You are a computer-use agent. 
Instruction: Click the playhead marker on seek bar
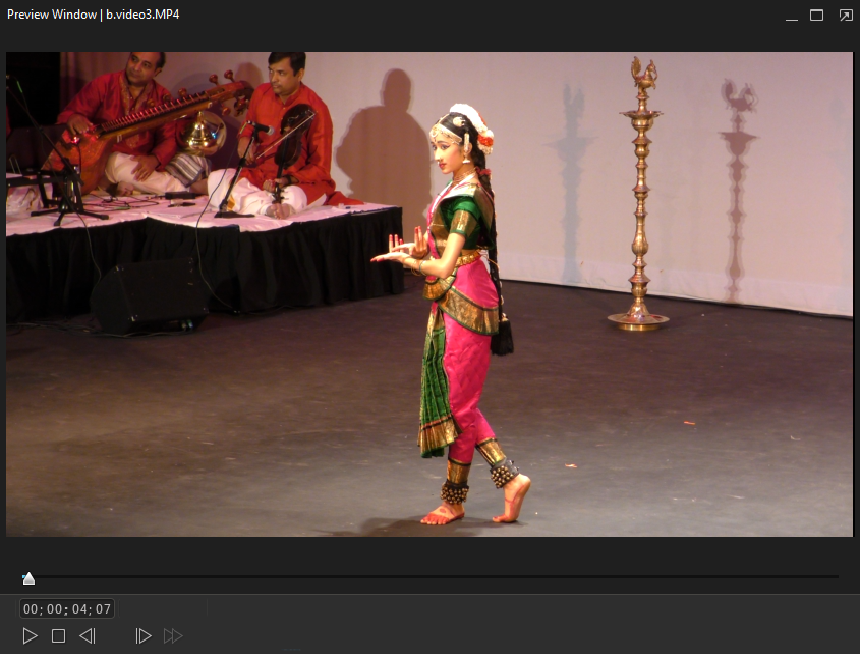(29, 578)
